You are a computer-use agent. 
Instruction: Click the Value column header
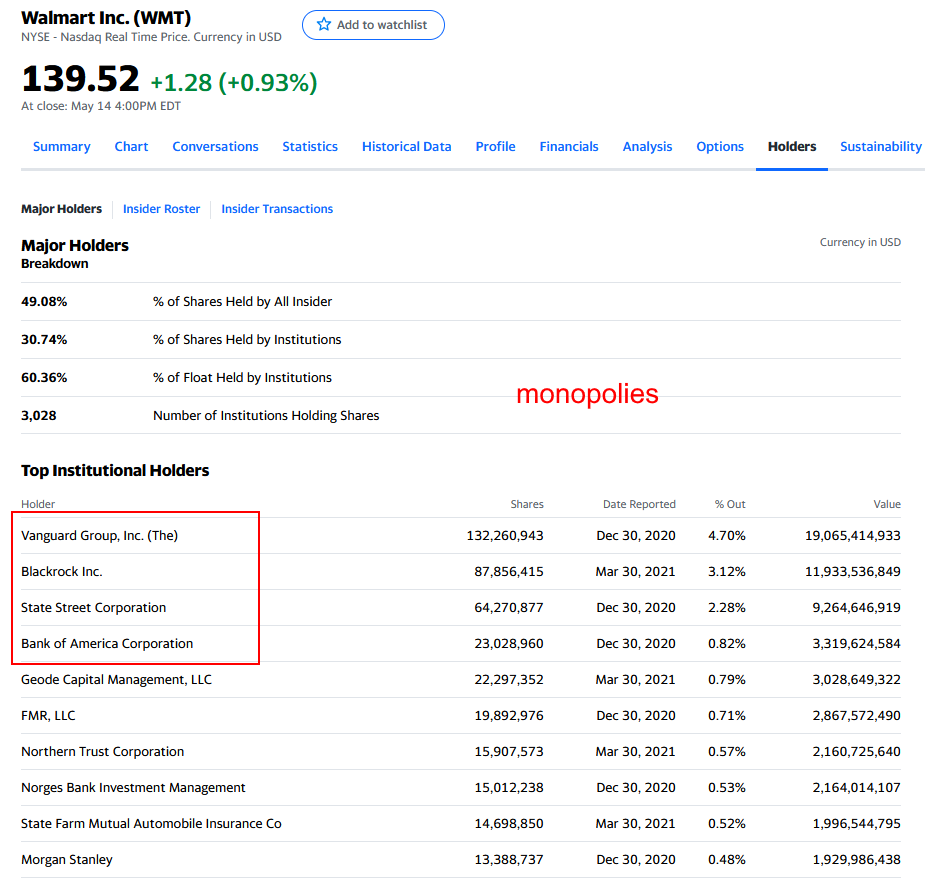(x=887, y=504)
